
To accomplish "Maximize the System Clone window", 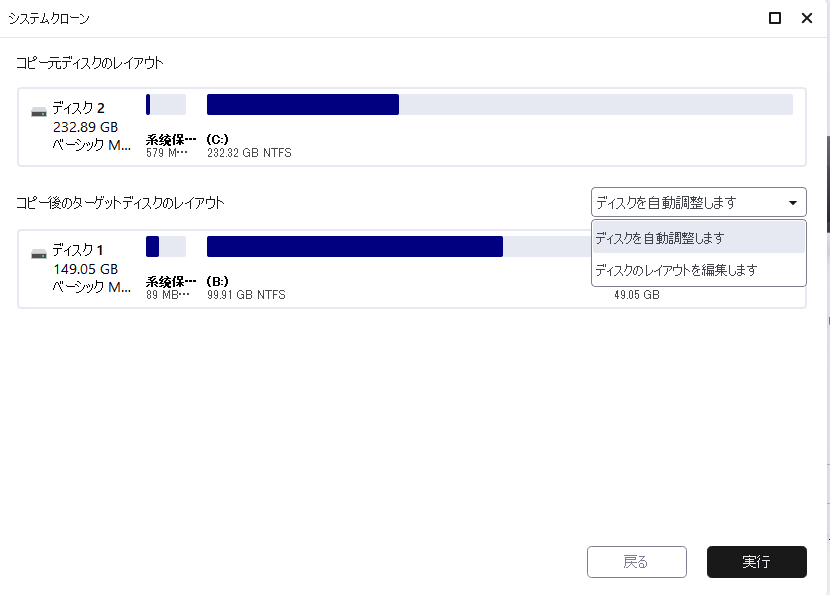I will click(x=775, y=18).
